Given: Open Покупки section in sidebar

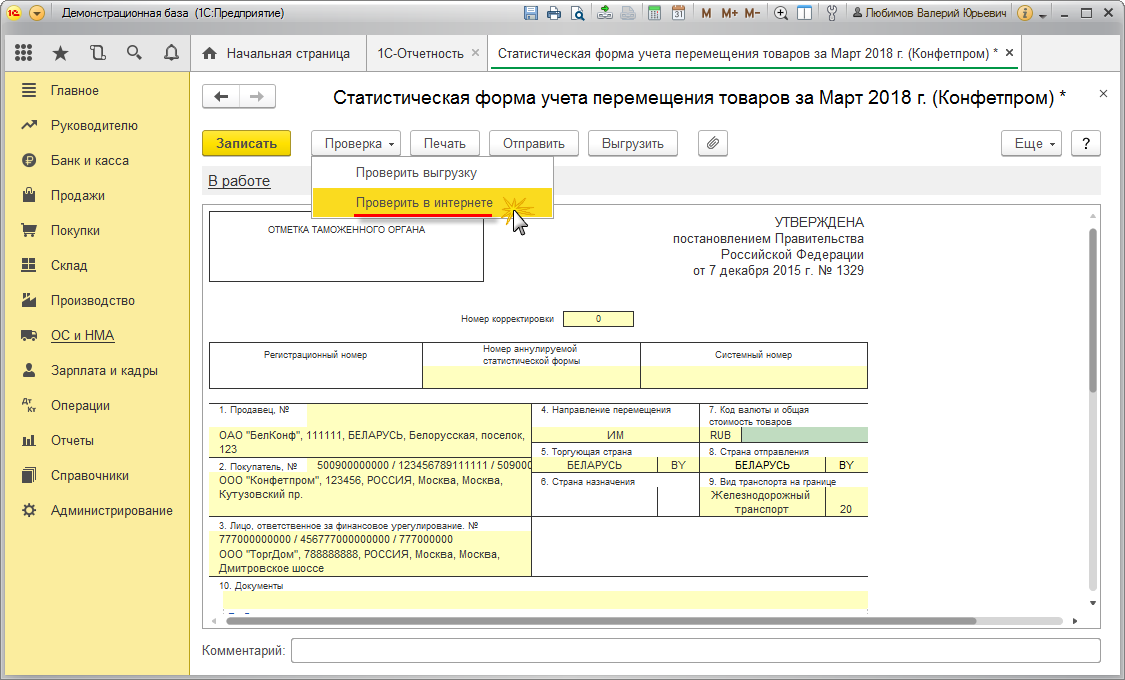Looking at the screenshot, I should coord(96,230).
